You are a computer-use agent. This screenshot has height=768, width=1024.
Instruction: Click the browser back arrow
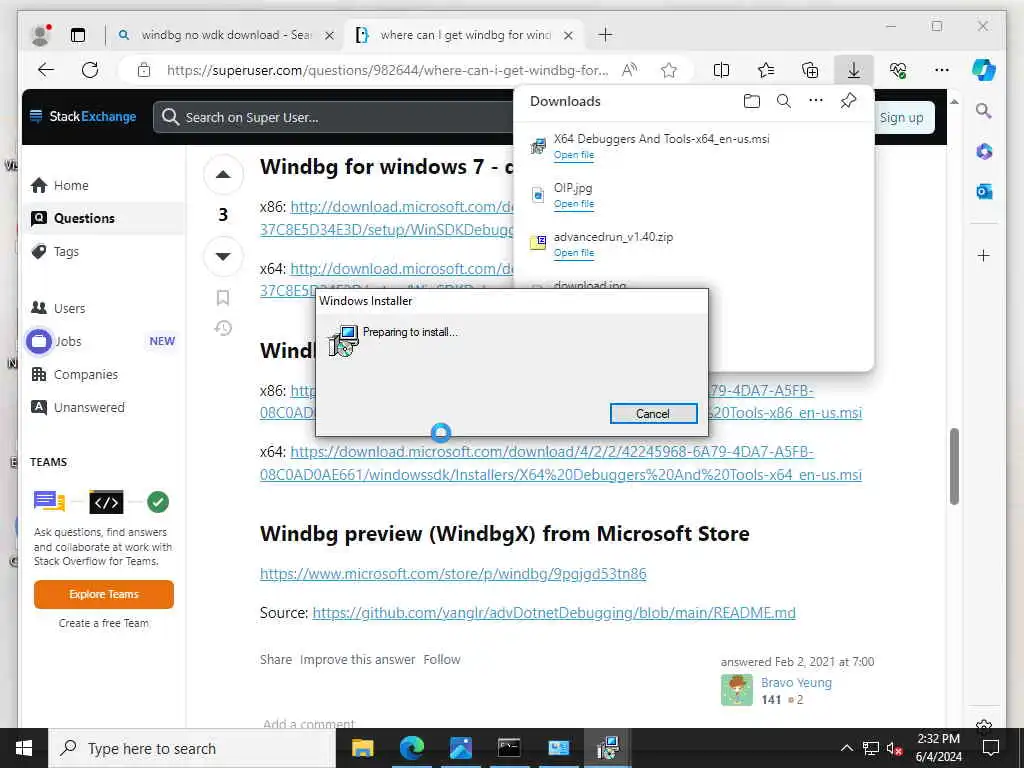tap(46, 70)
